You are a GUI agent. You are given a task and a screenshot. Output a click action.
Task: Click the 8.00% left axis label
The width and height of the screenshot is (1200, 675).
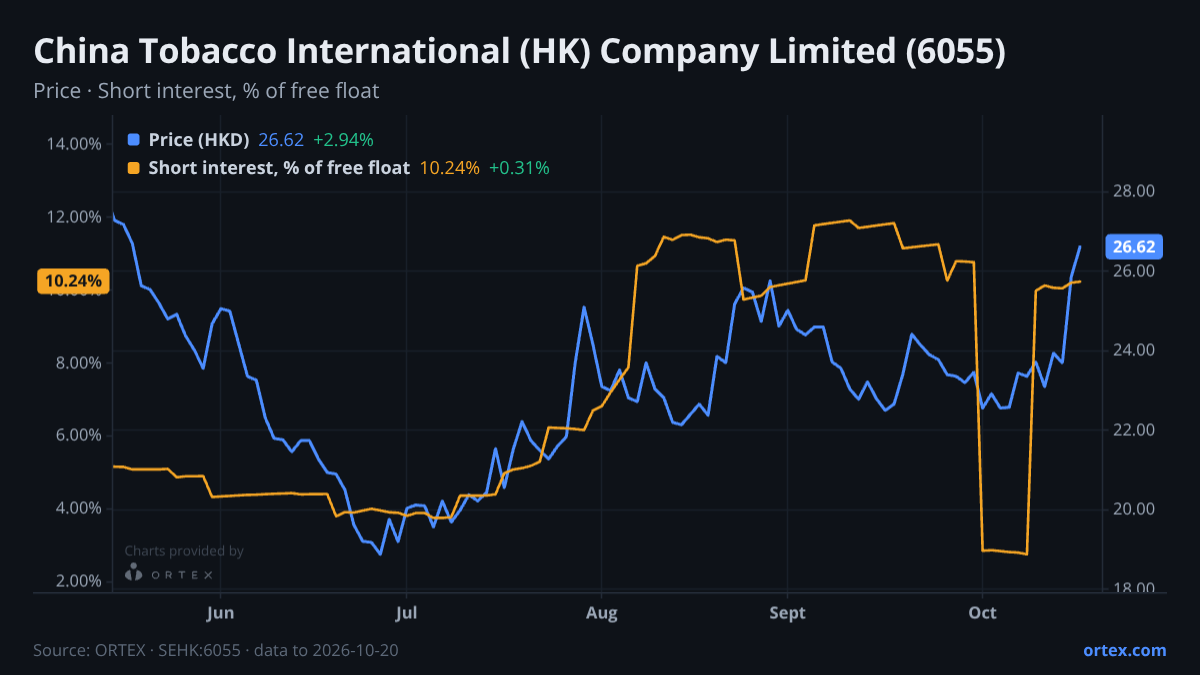click(x=78, y=362)
